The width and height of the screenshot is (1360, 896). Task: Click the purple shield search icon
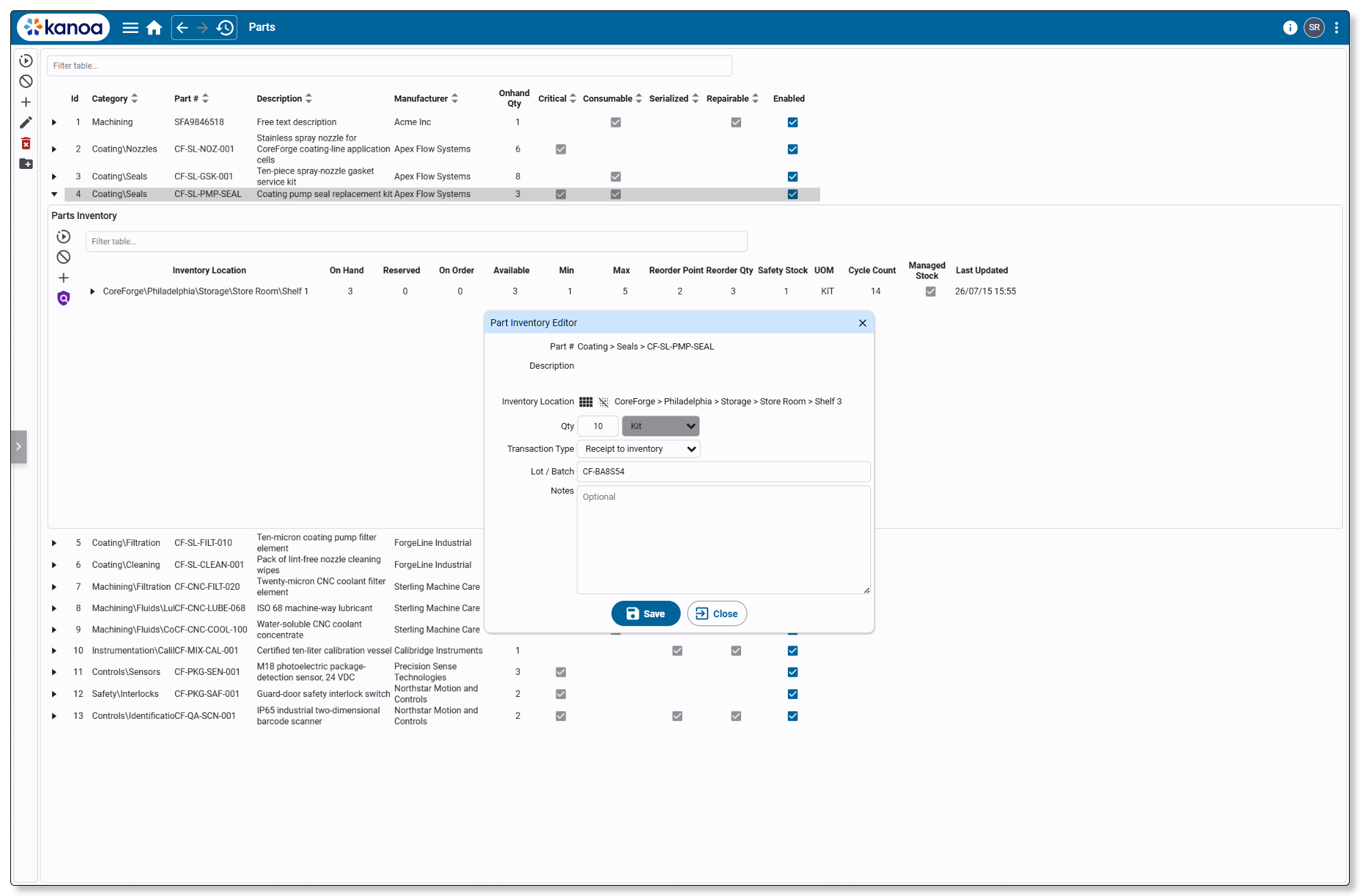63,298
